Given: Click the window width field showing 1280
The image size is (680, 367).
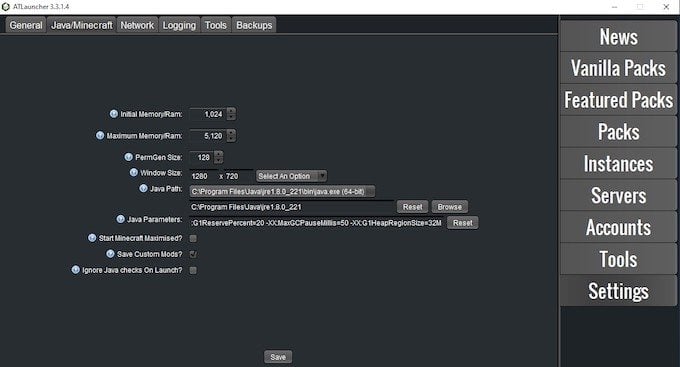Looking at the screenshot, I should coord(203,176).
